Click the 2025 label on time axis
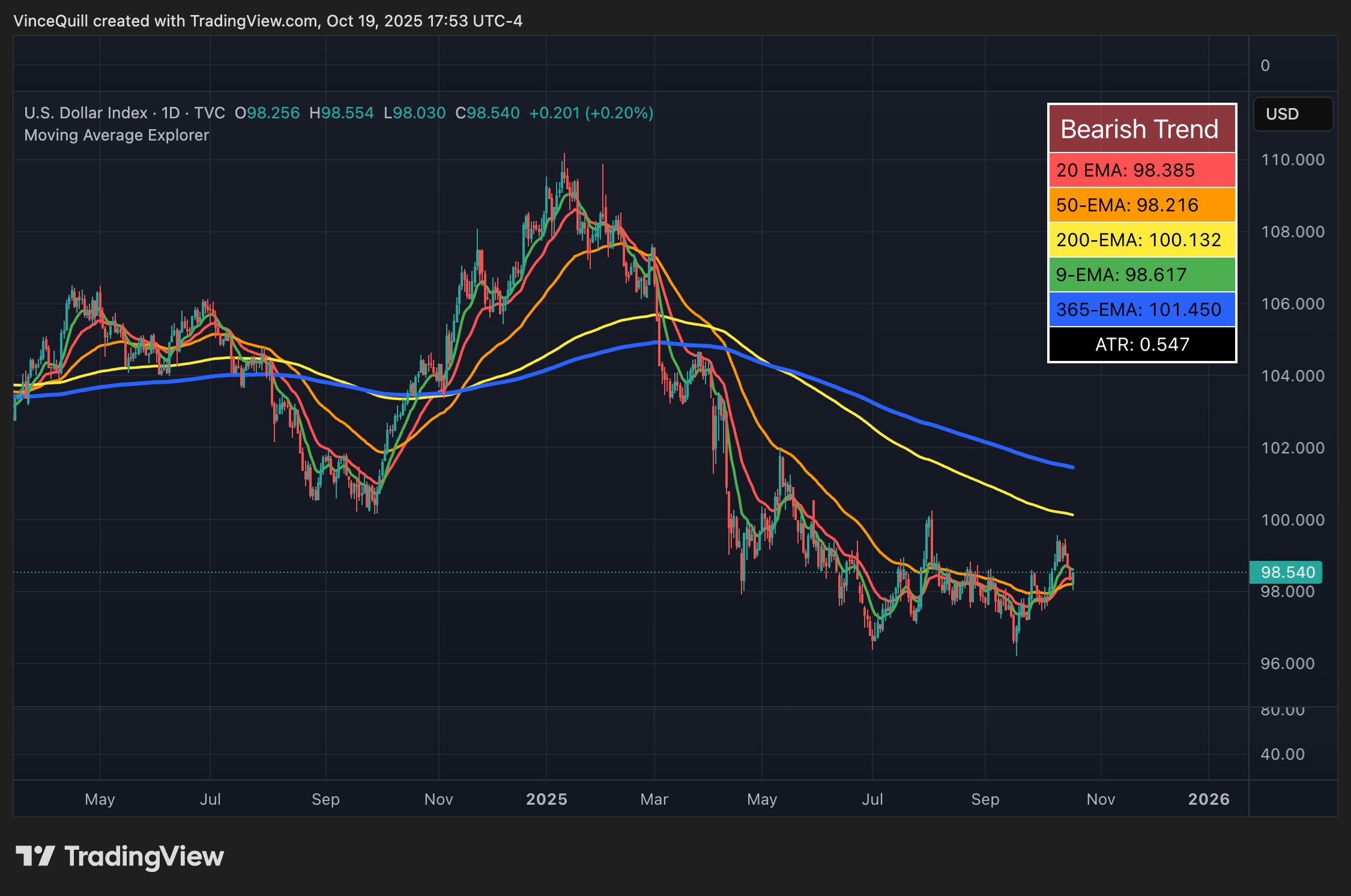Screen dimensions: 1351x896 (x=546, y=799)
